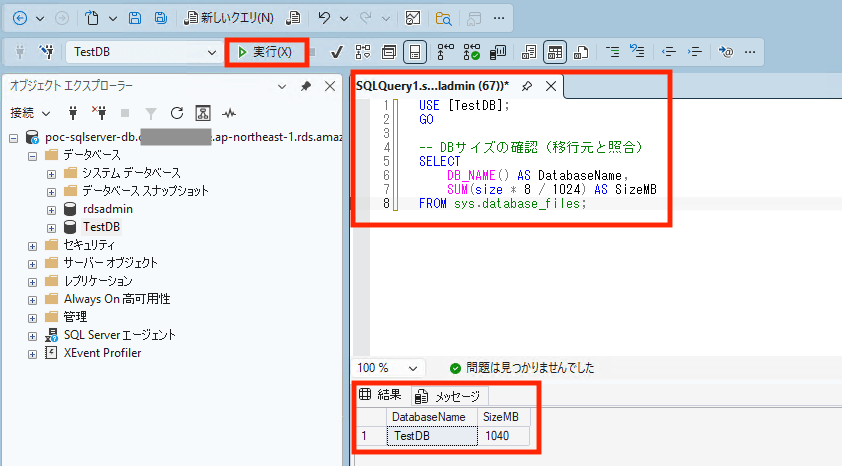Select Results to Text option
This screenshot has width=842, height=466.
tap(529, 52)
